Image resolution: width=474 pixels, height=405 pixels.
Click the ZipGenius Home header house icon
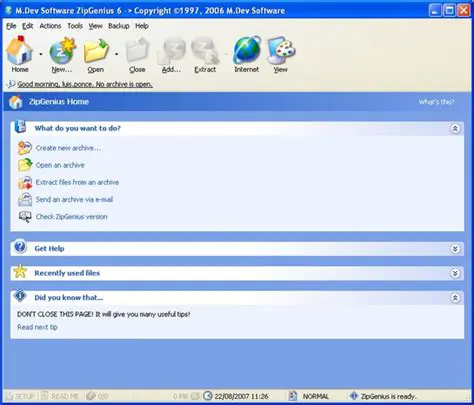(16, 102)
